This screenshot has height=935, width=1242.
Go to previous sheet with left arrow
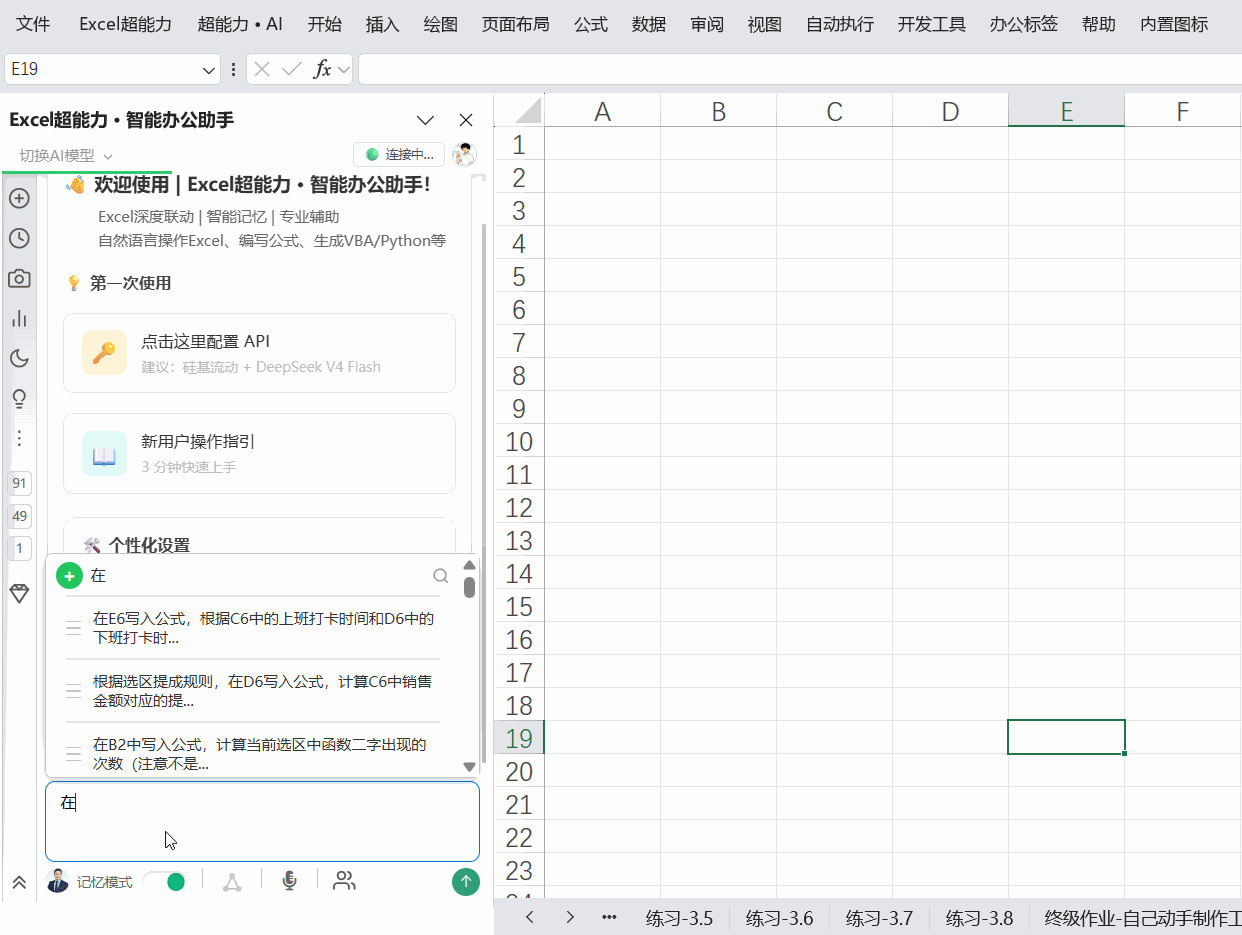point(530,917)
